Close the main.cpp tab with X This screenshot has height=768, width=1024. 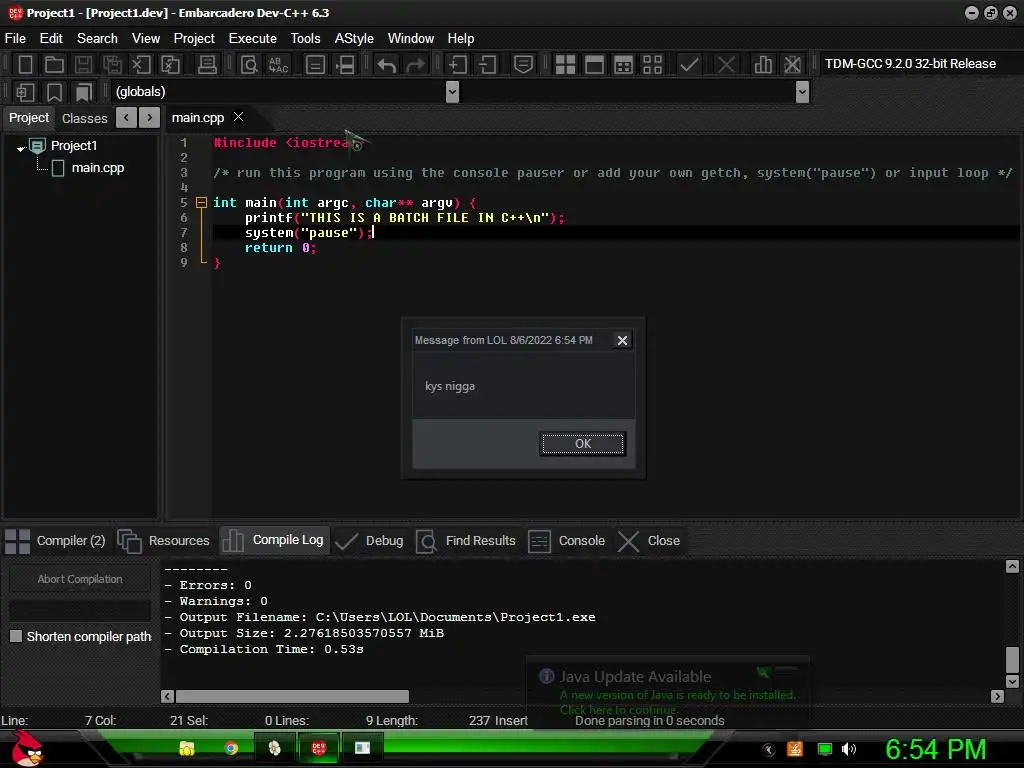[239, 117]
